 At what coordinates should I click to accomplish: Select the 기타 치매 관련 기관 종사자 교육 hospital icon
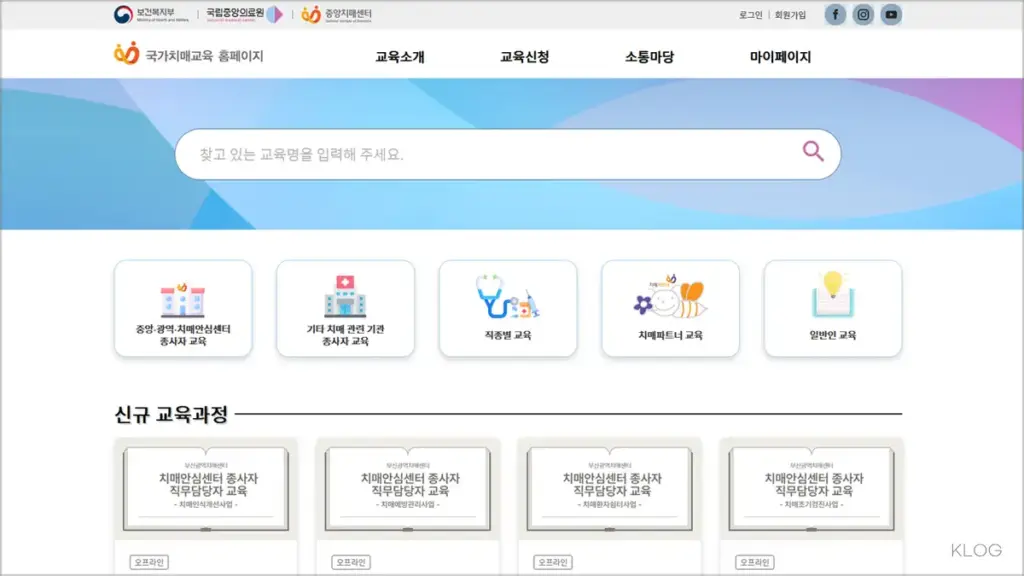pos(345,297)
